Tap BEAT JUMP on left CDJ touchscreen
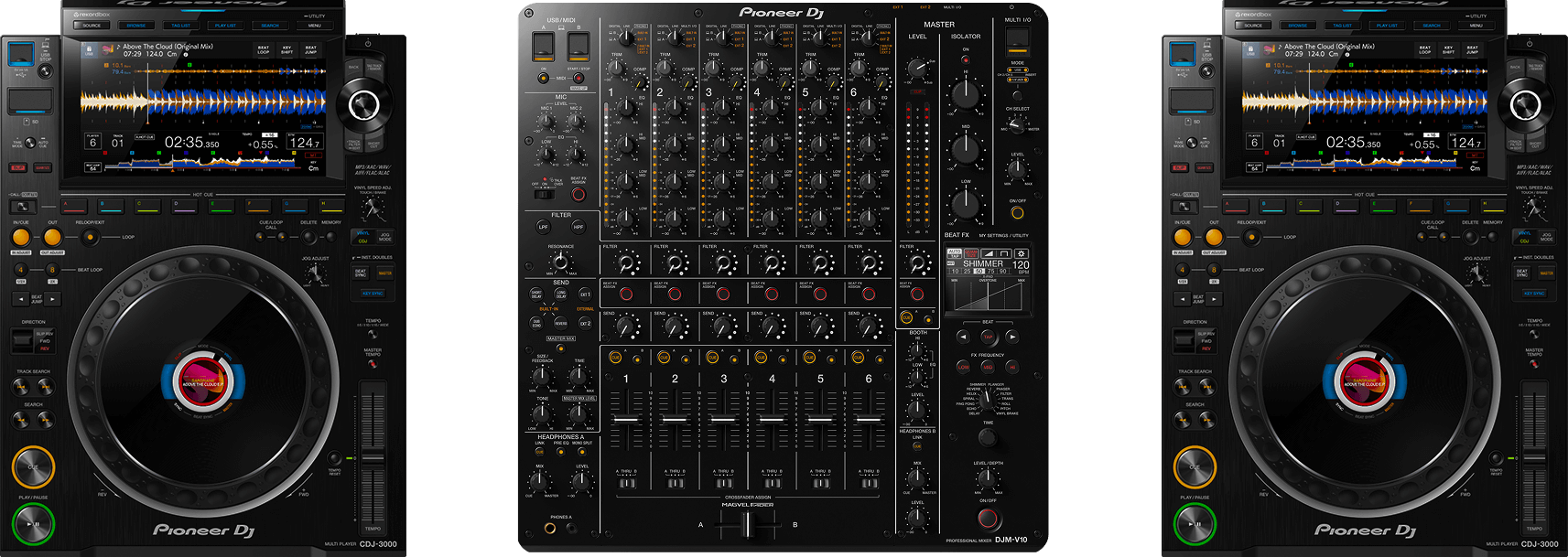 coord(311,49)
